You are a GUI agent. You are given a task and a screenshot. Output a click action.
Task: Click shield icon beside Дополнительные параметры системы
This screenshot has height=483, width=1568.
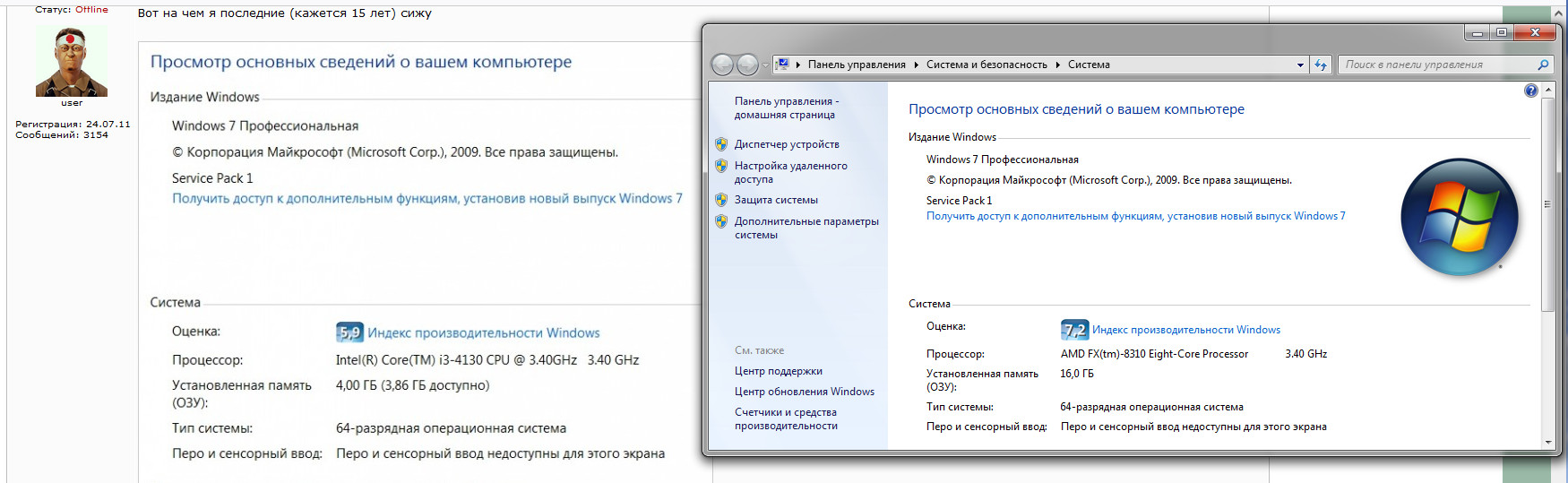tap(721, 221)
